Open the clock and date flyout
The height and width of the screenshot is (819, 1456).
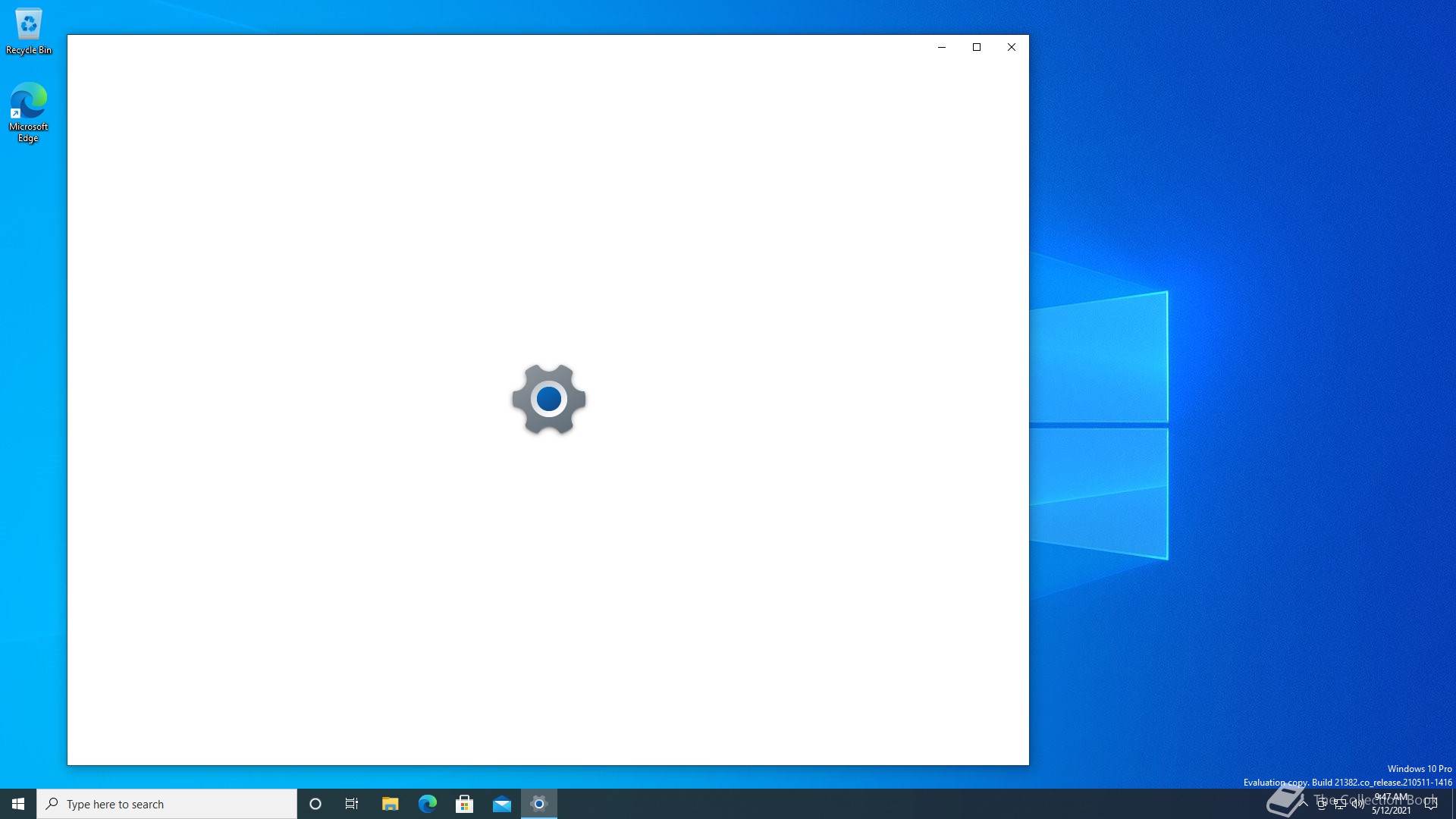click(1392, 804)
